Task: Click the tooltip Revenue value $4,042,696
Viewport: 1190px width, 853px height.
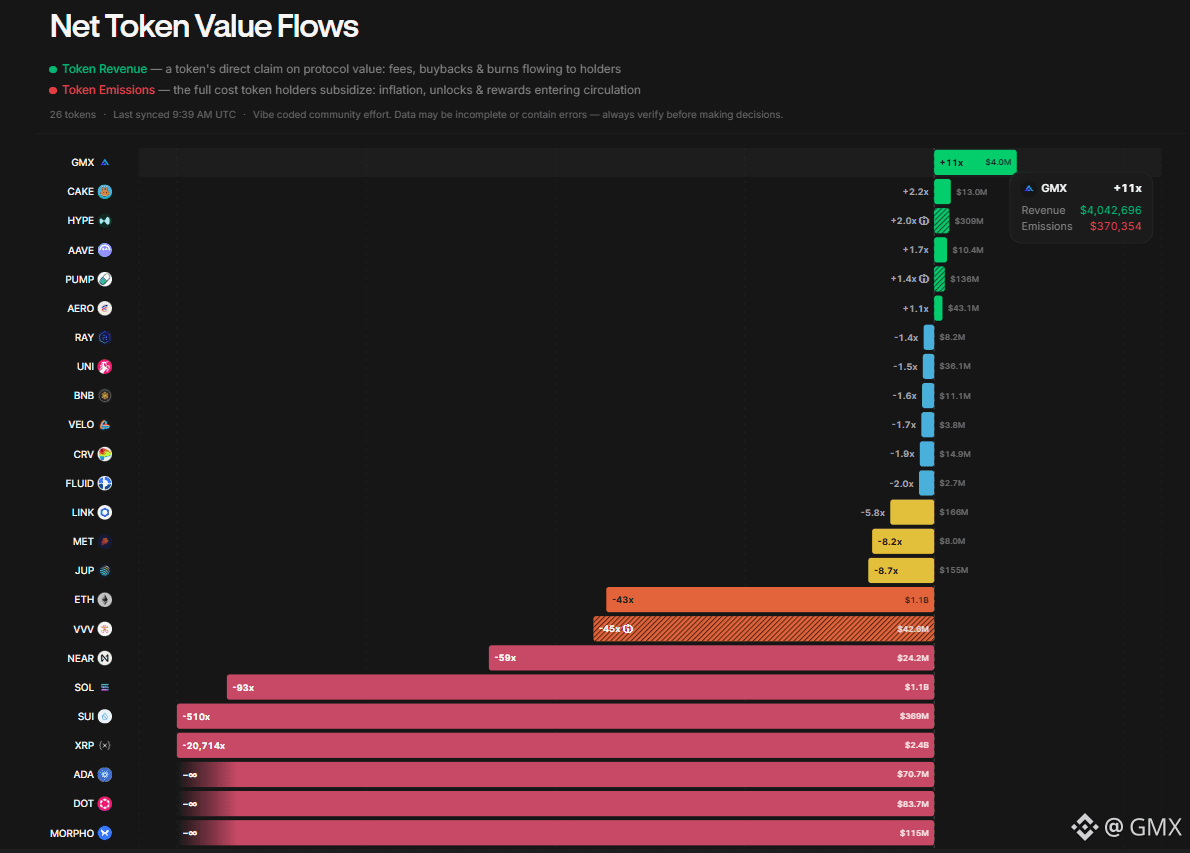Action: coord(1110,210)
